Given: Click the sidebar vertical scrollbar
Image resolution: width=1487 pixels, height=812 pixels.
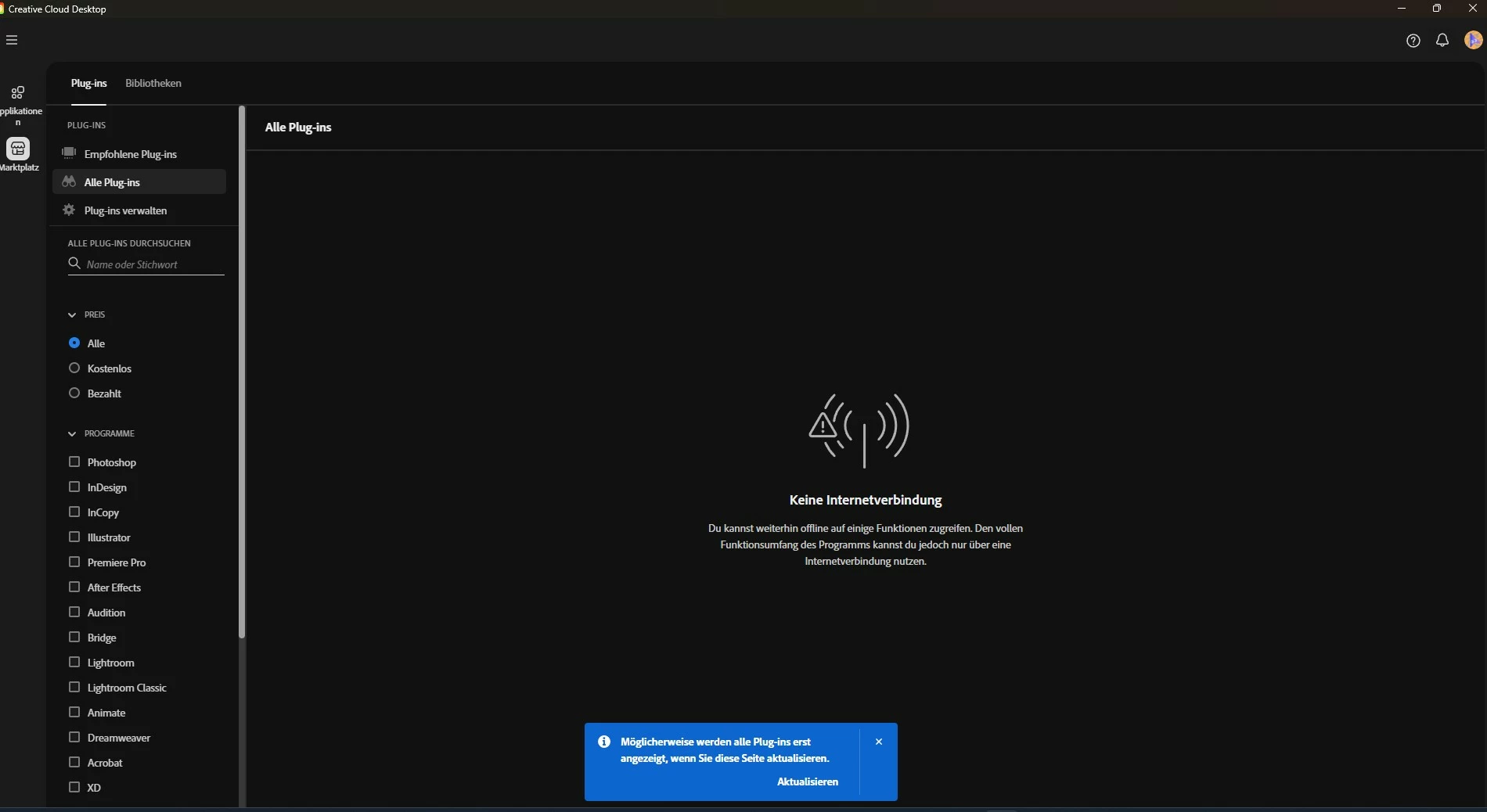Looking at the screenshot, I should coord(242,372).
